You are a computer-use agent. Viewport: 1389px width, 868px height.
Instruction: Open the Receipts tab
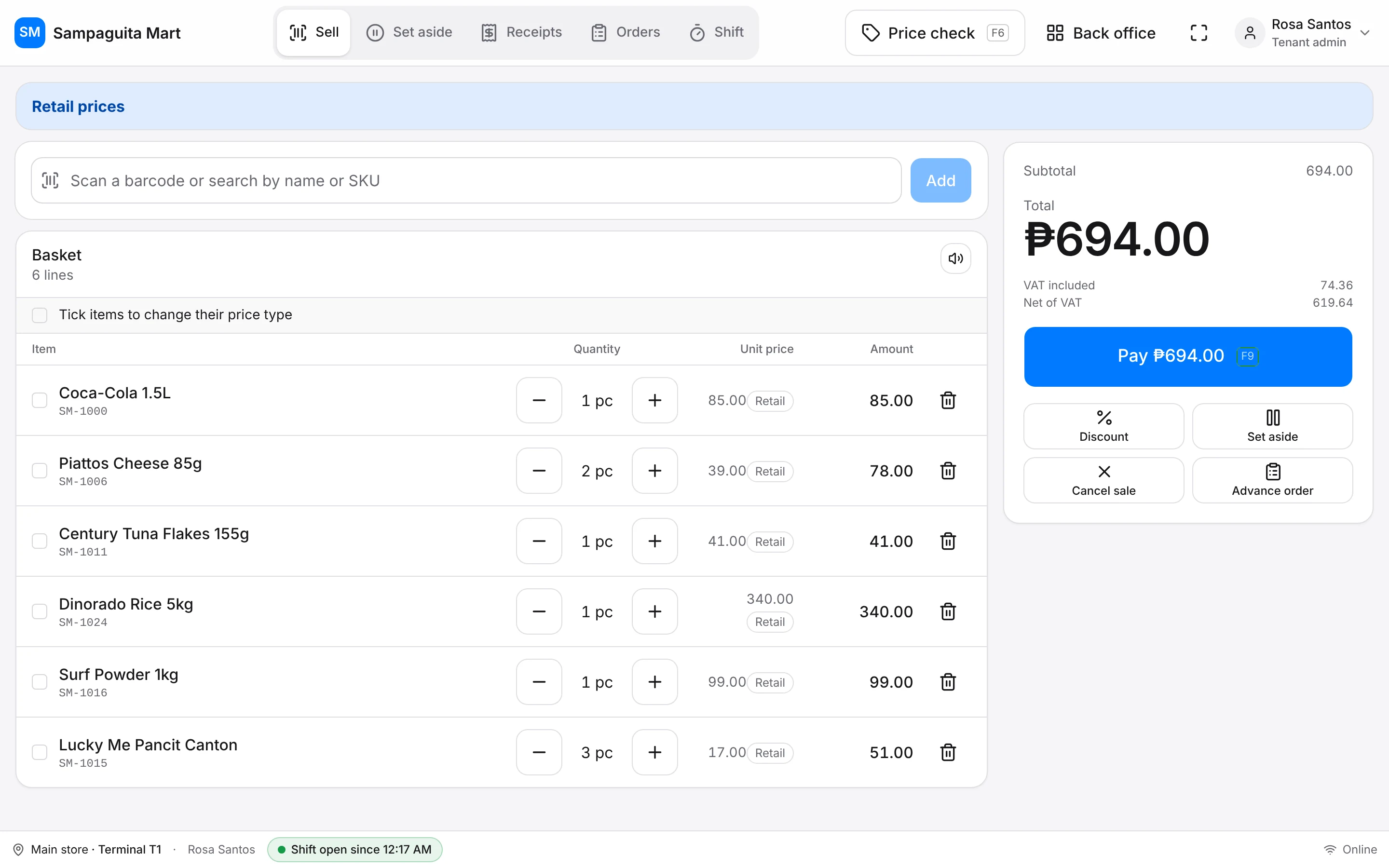click(521, 33)
